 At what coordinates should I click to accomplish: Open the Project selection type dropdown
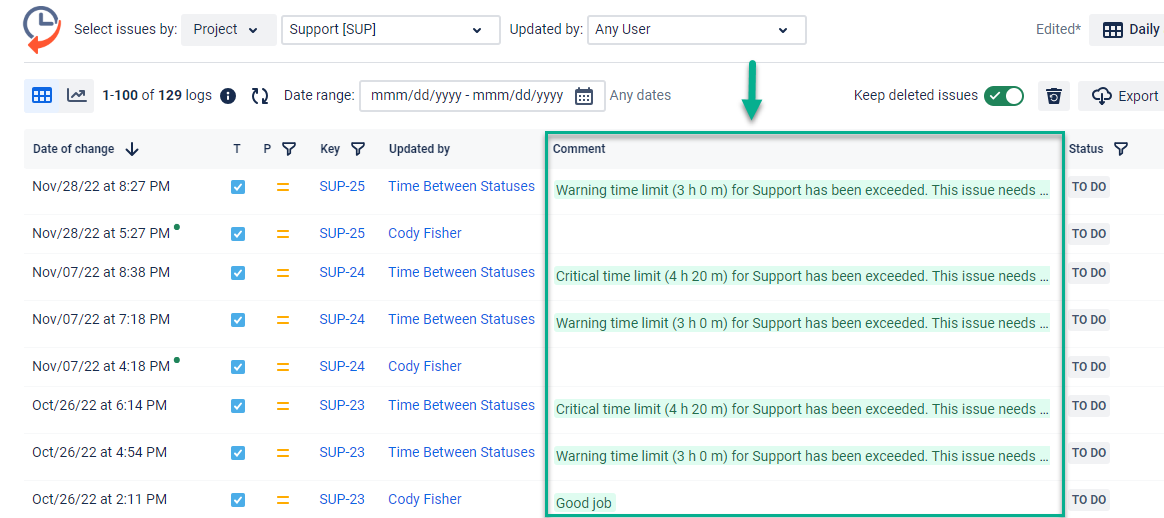point(229,30)
